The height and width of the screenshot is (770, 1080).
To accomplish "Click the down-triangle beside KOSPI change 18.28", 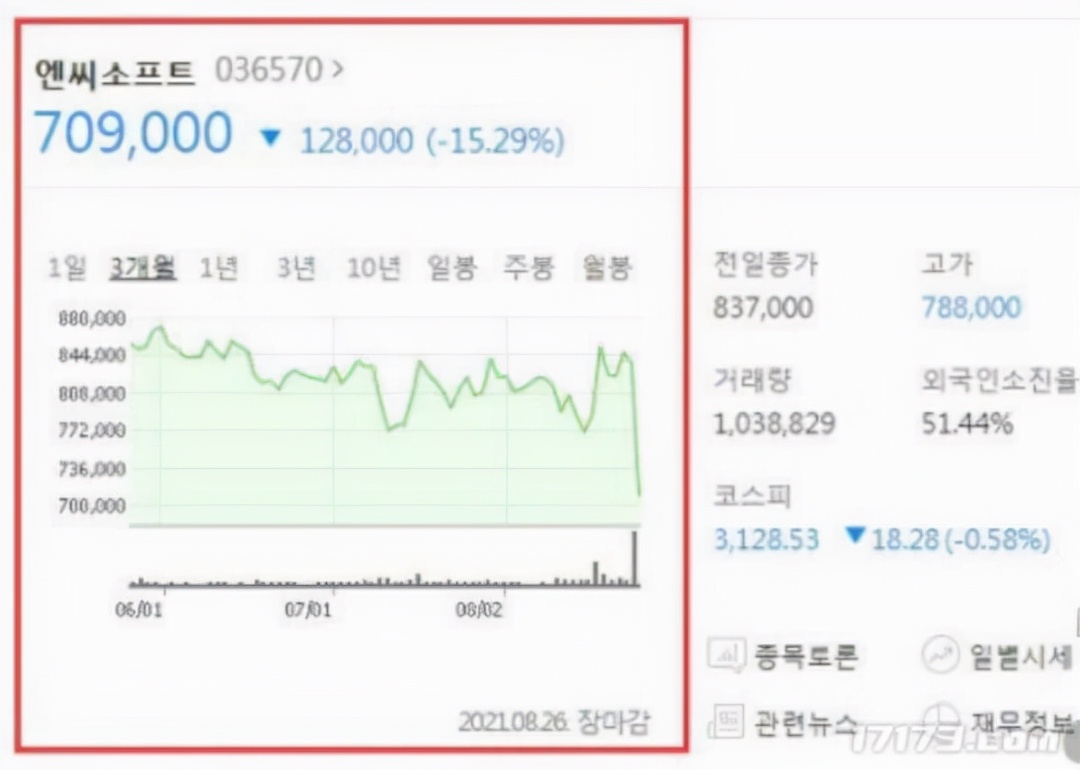I will point(855,537).
